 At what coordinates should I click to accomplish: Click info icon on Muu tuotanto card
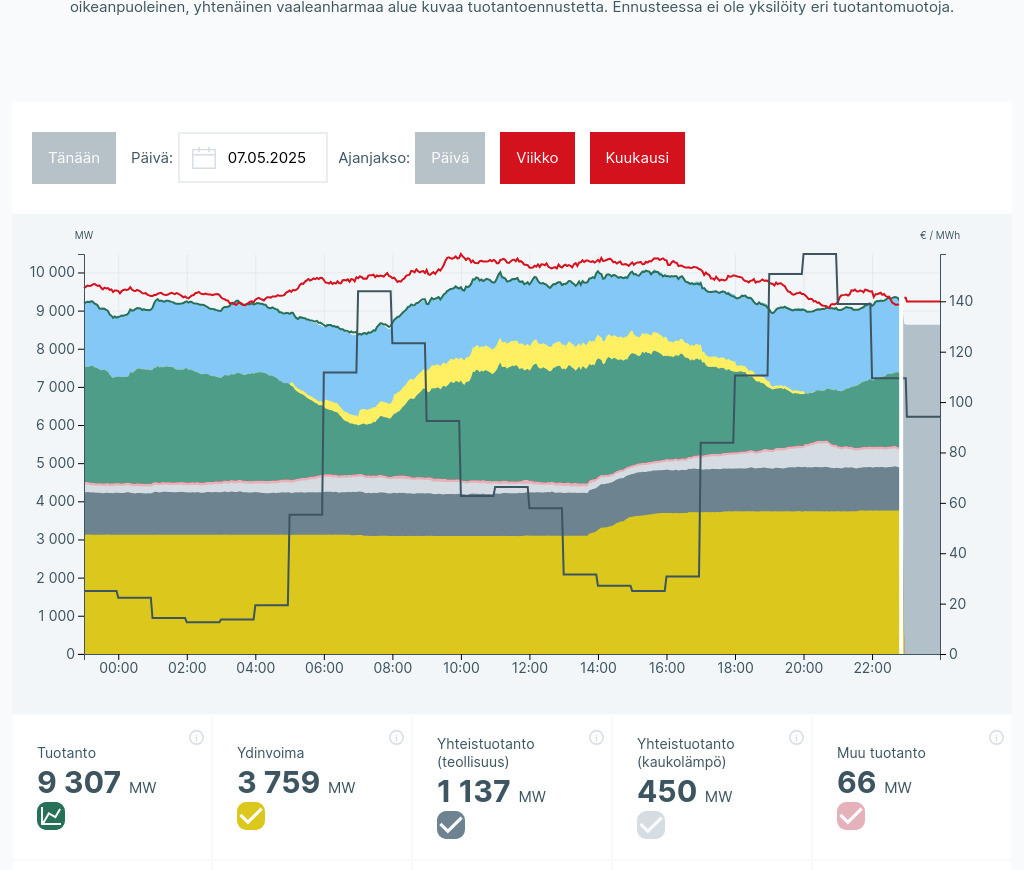(996, 738)
